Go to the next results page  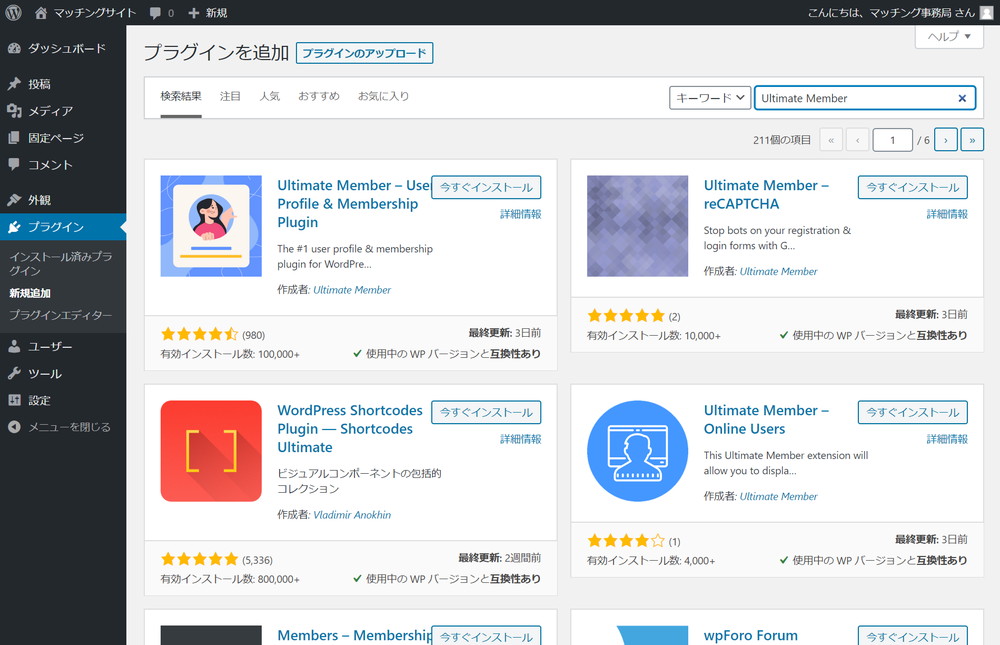click(x=946, y=140)
